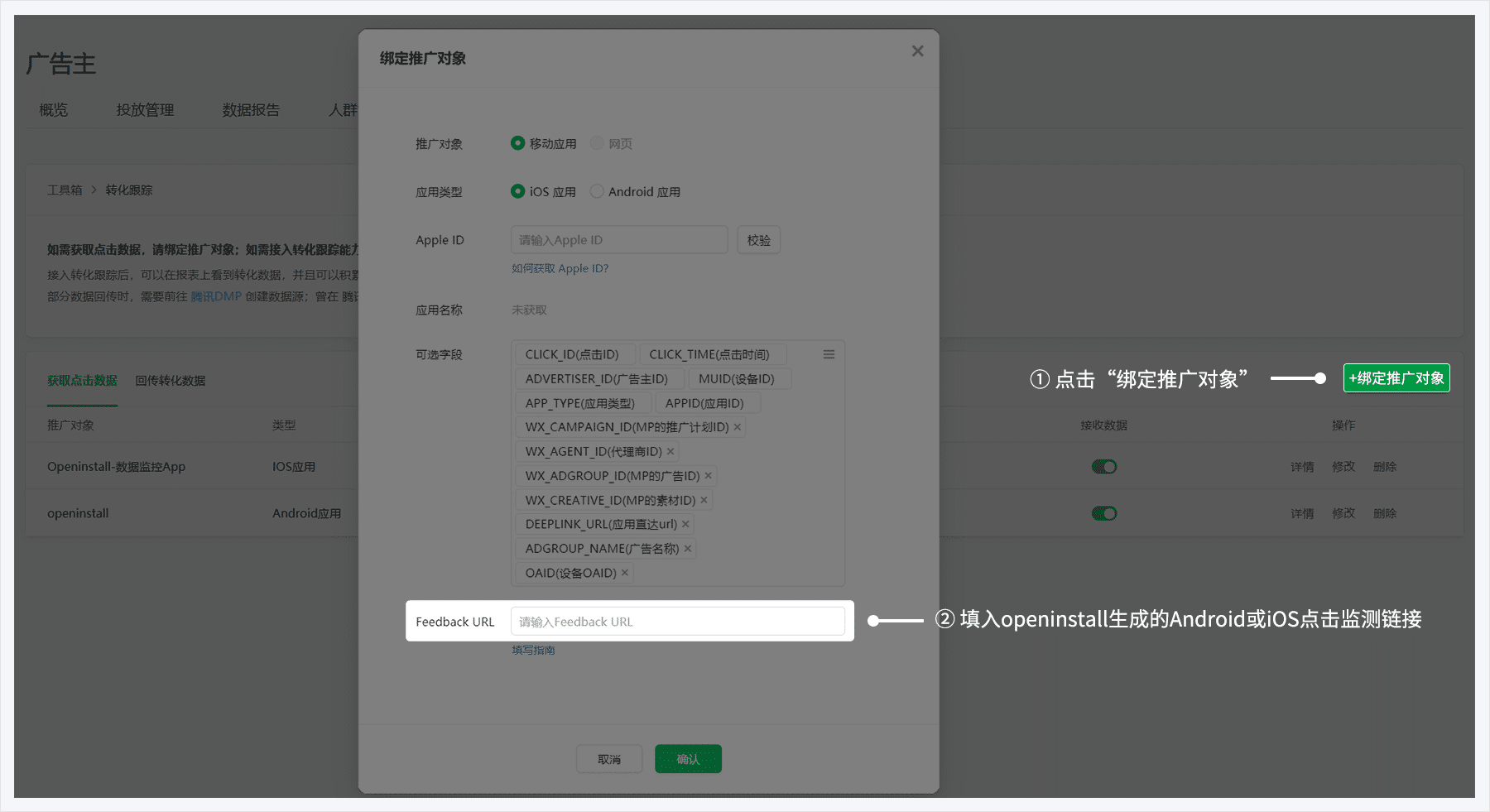
Task: Focus the Apple ID input field
Action: (619, 240)
